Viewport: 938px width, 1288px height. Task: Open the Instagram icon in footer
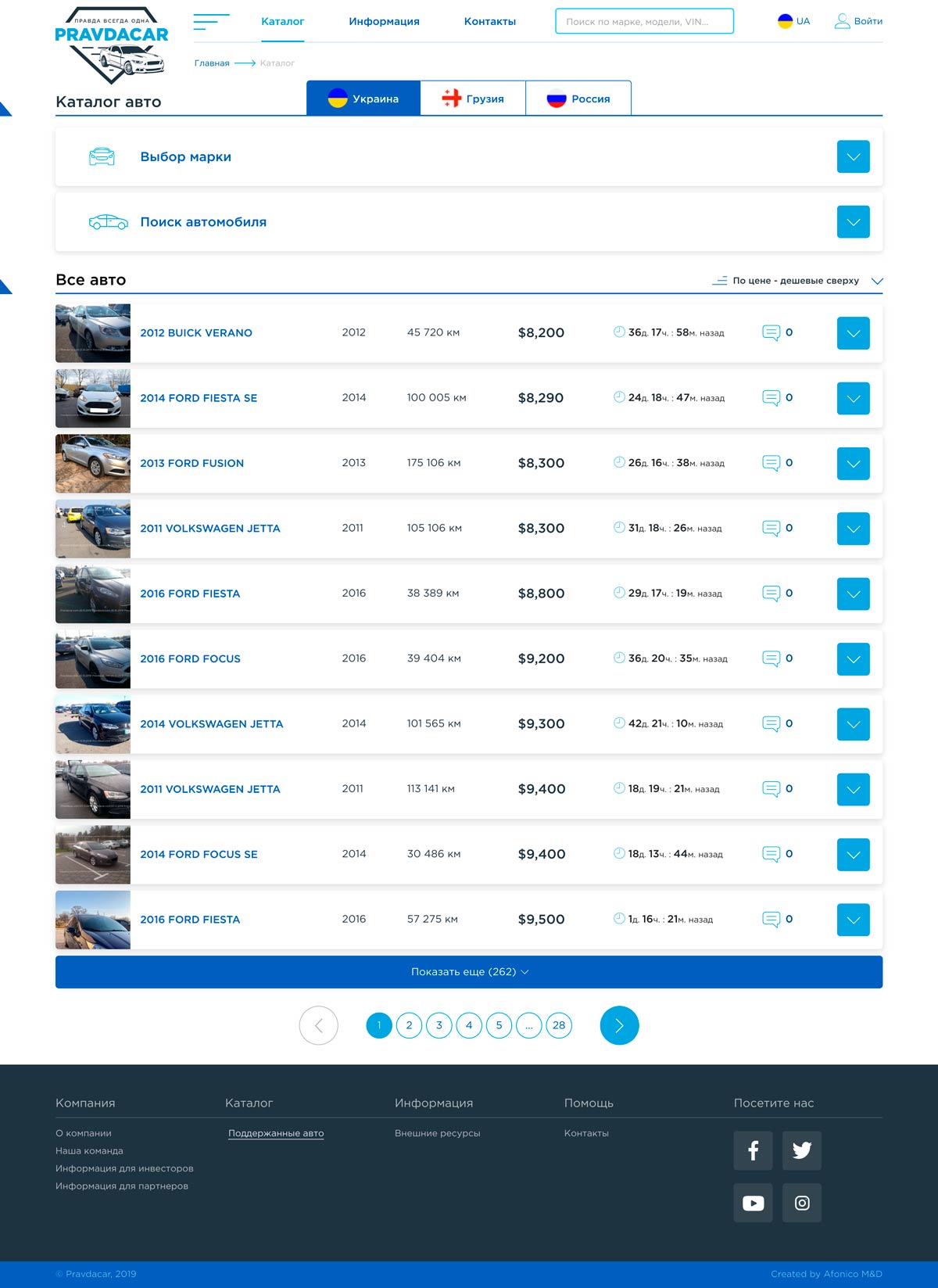[x=802, y=1203]
